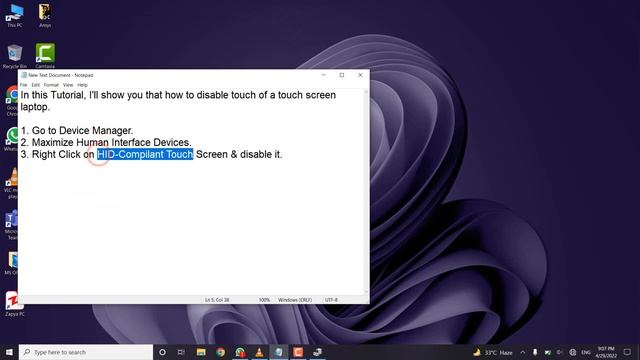
Task: Open the This PC desktop shortcut
Action: tap(14, 15)
